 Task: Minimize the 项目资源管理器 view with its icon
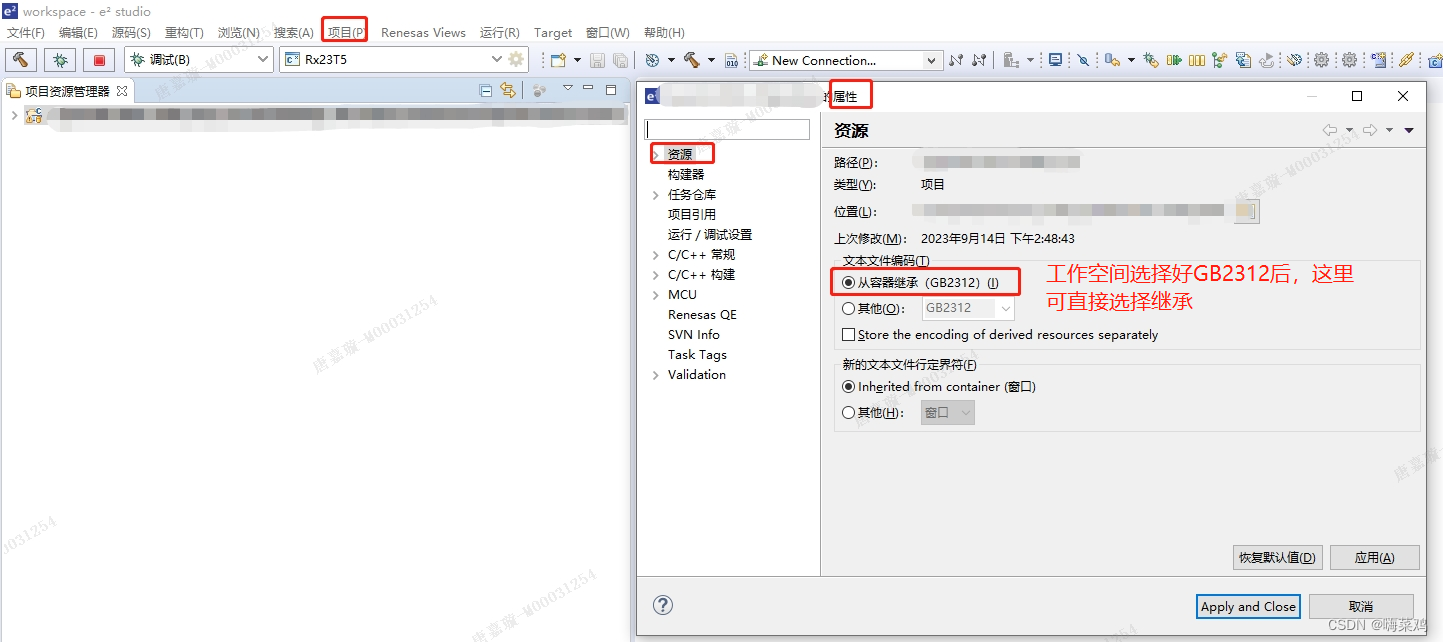(x=589, y=90)
